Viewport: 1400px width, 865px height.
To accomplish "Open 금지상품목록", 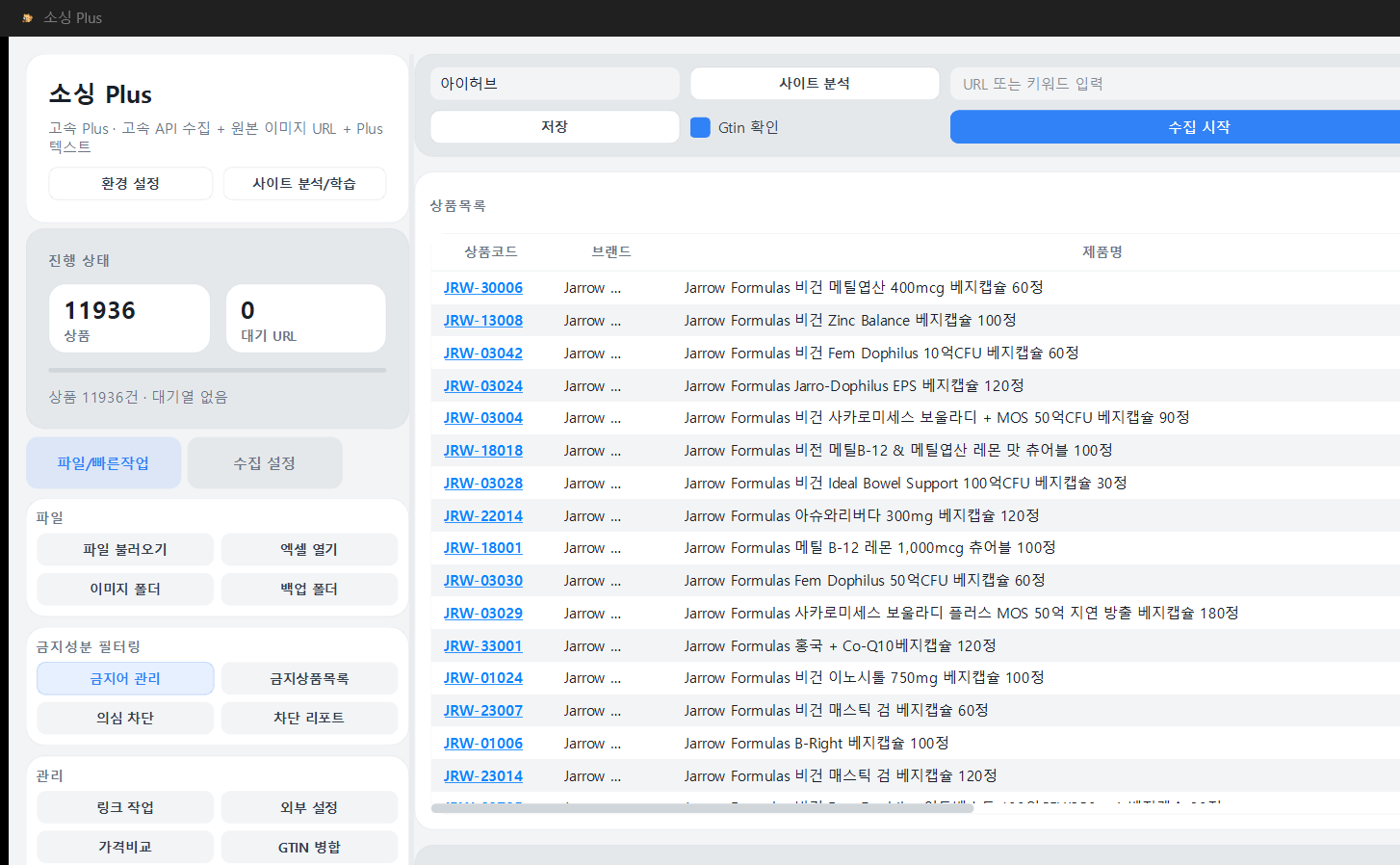I will click(x=309, y=679).
